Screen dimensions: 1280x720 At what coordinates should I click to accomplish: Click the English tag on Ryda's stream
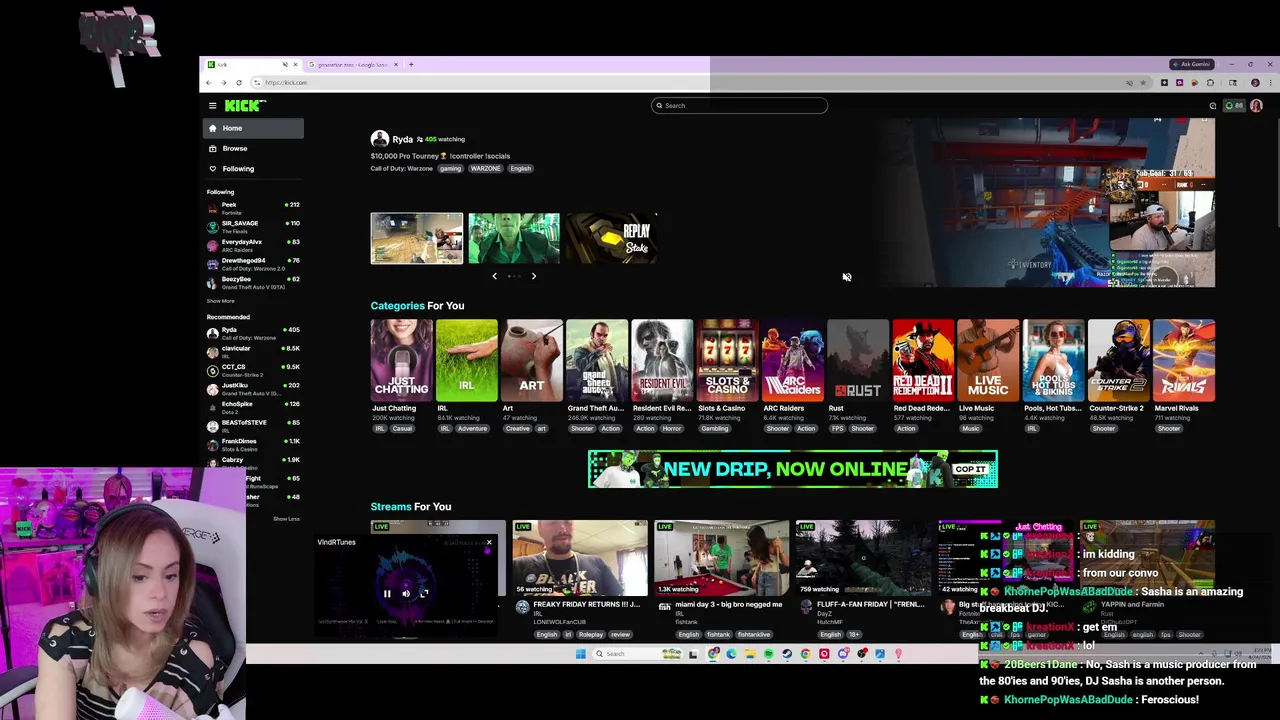(520, 169)
